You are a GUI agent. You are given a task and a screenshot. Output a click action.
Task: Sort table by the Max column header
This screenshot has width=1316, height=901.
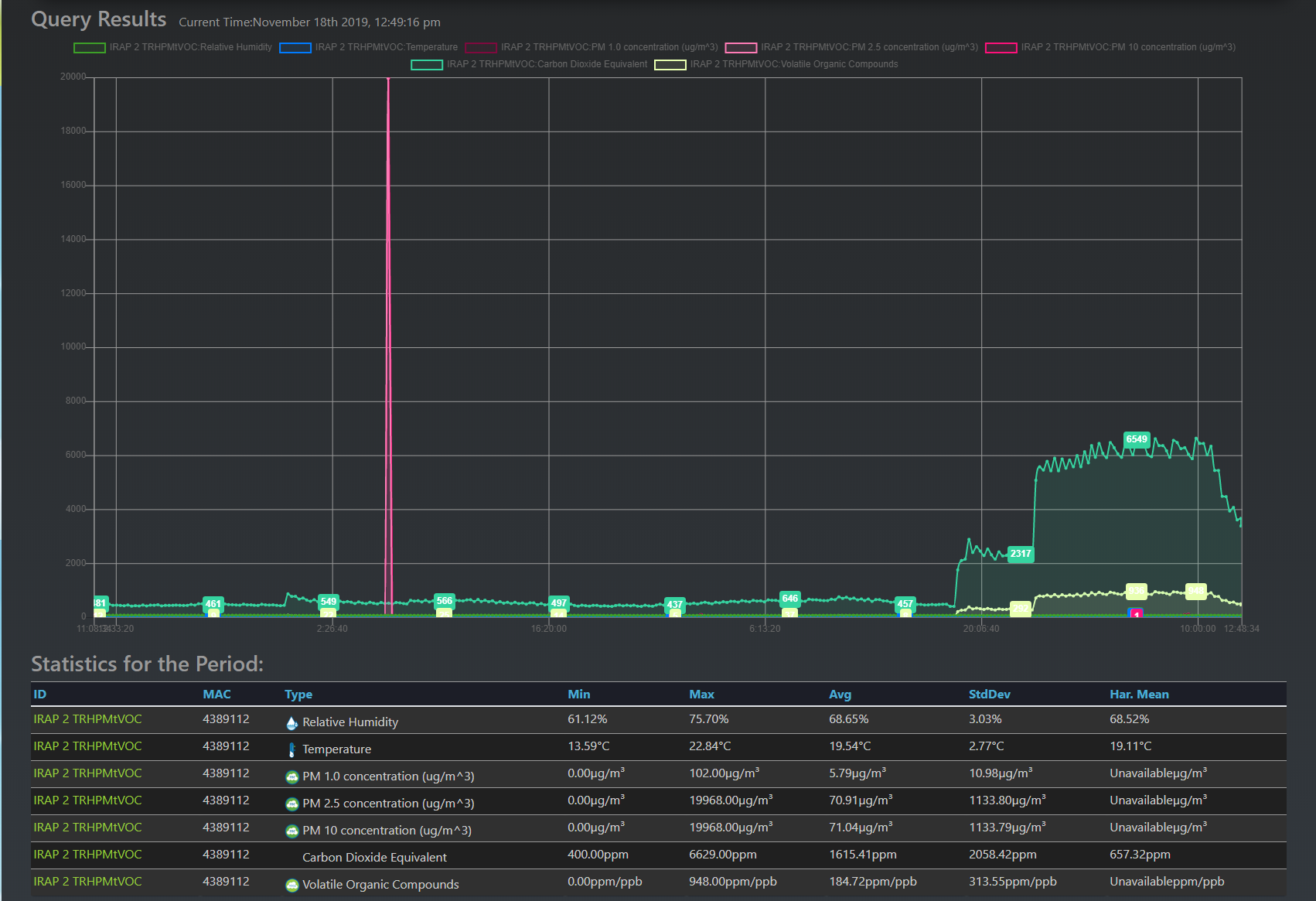701,695
